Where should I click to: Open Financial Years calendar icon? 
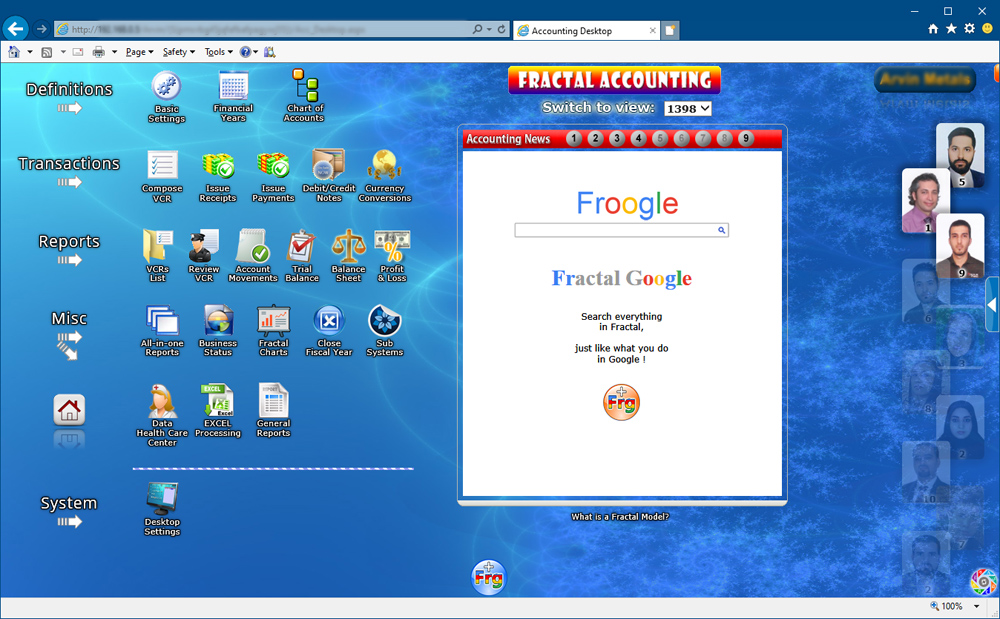pyautogui.click(x=233, y=87)
